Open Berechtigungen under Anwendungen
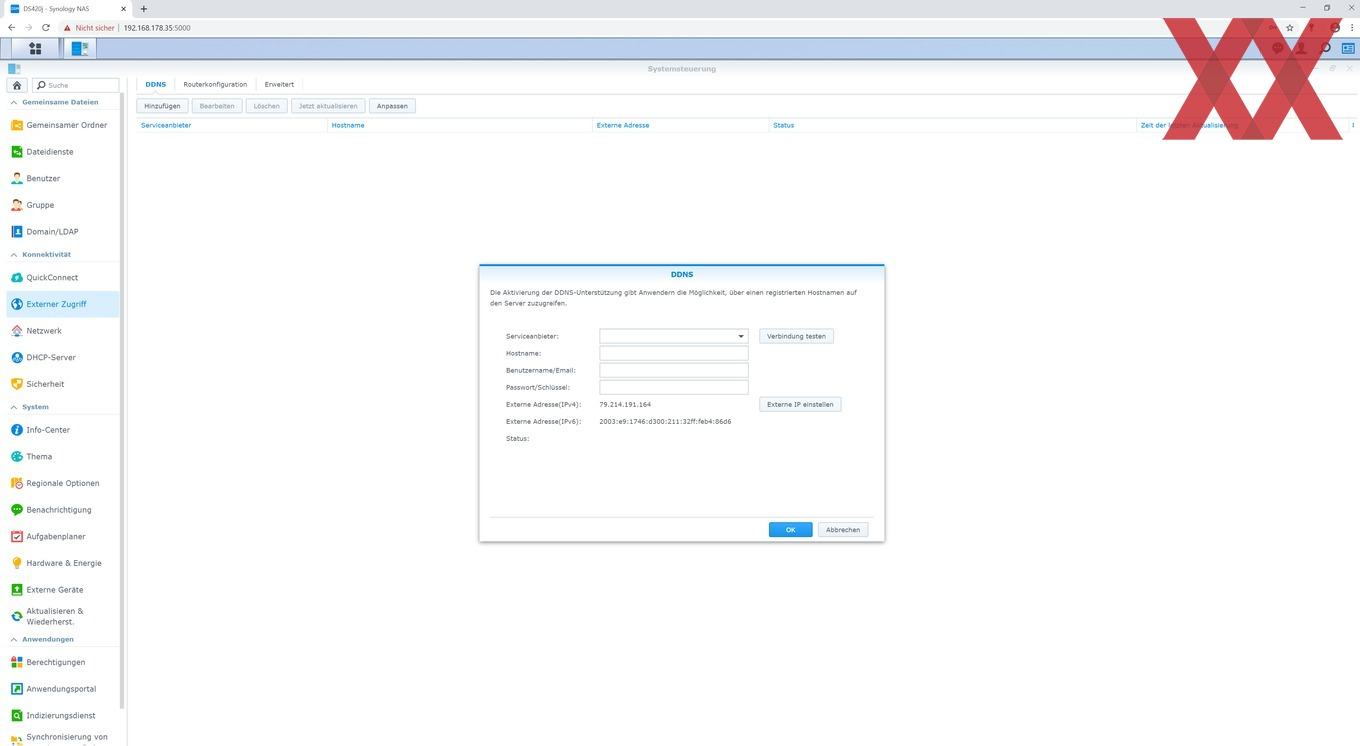 (63, 662)
